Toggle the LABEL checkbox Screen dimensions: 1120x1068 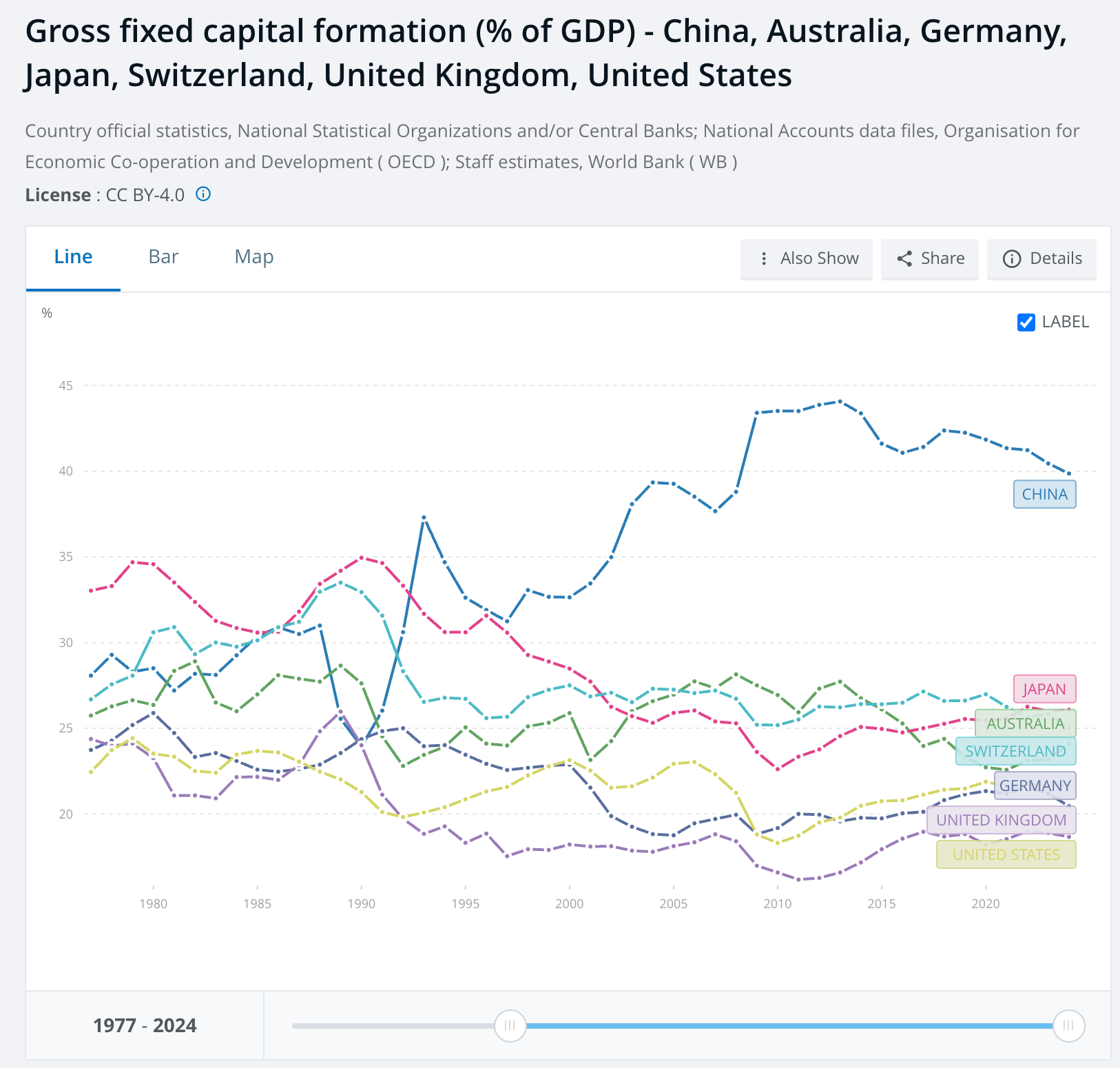[1026, 322]
